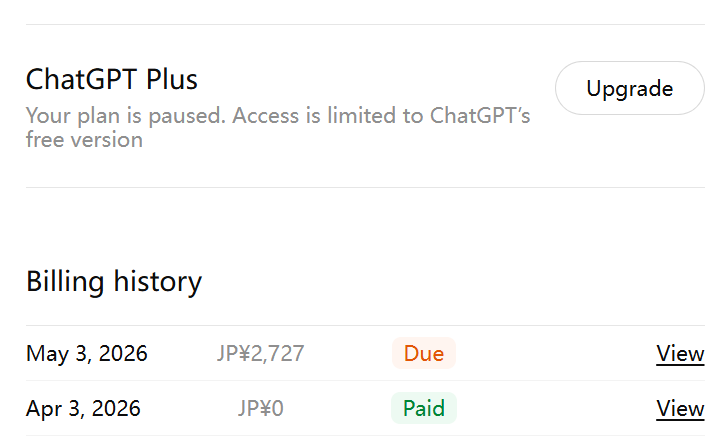Click the divider line above ChatGPT Plus
Image resolution: width=724 pixels, height=448 pixels.
[x=365, y=24]
